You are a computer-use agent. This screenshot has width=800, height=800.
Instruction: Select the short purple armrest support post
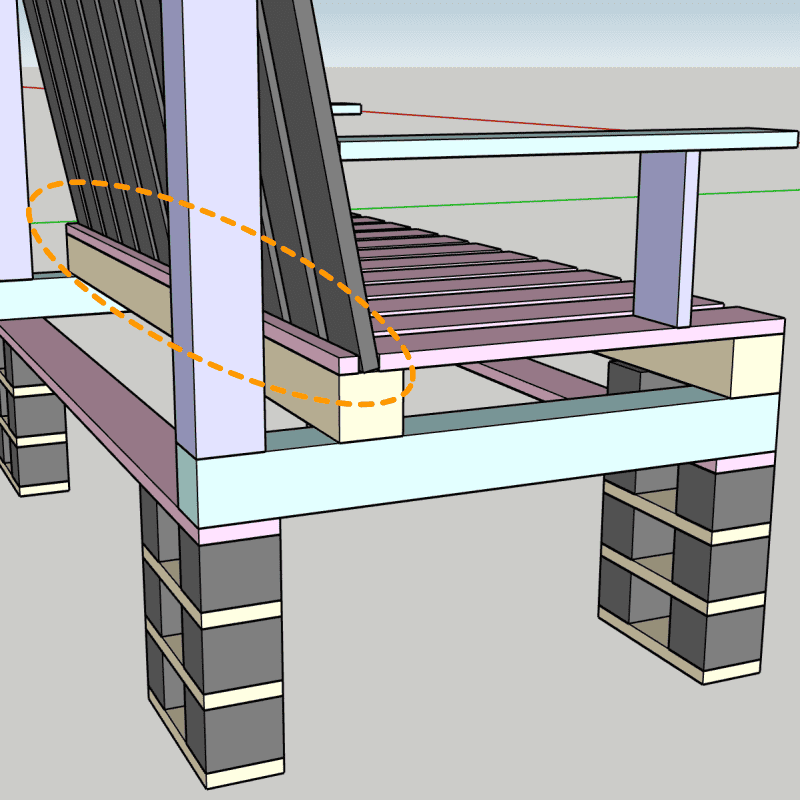(x=666, y=237)
